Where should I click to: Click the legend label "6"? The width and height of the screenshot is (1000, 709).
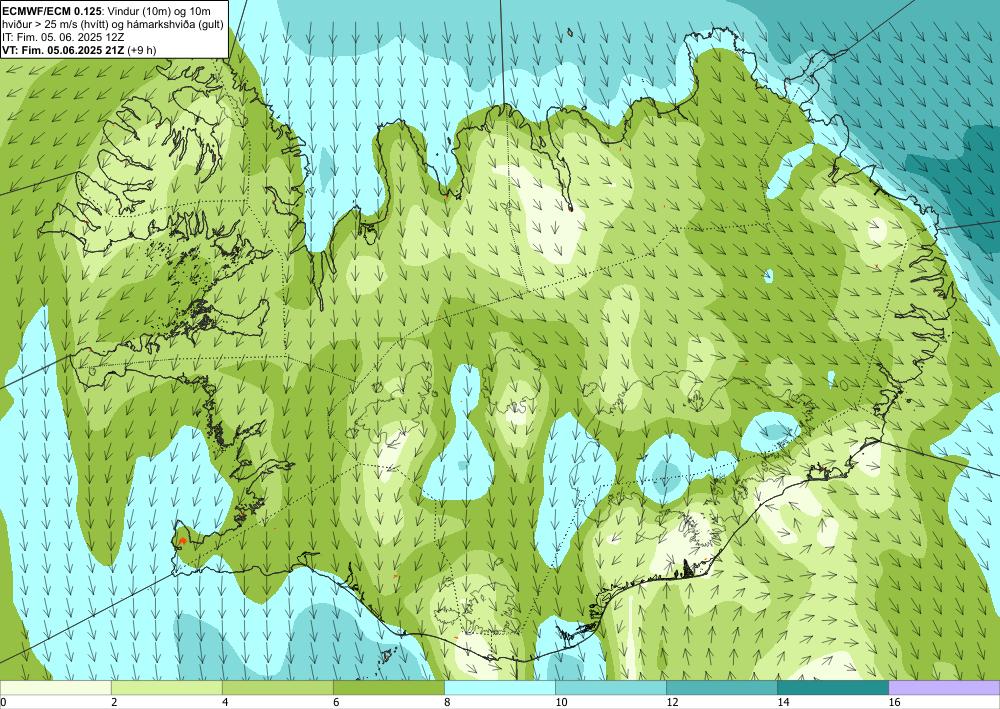pos(336,702)
